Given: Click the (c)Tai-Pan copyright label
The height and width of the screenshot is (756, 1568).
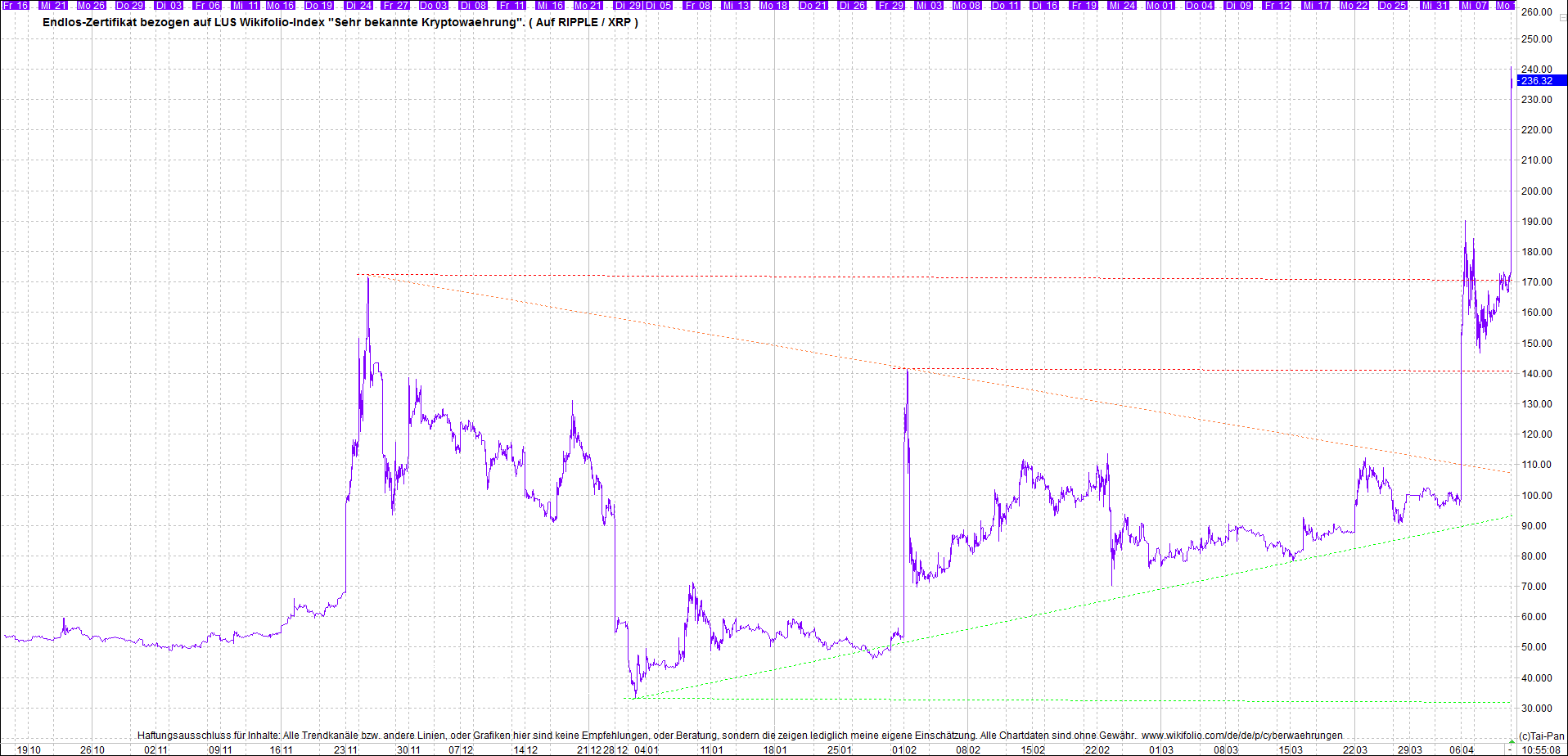Looking at the screenshot, I should tap(1541, 736).
